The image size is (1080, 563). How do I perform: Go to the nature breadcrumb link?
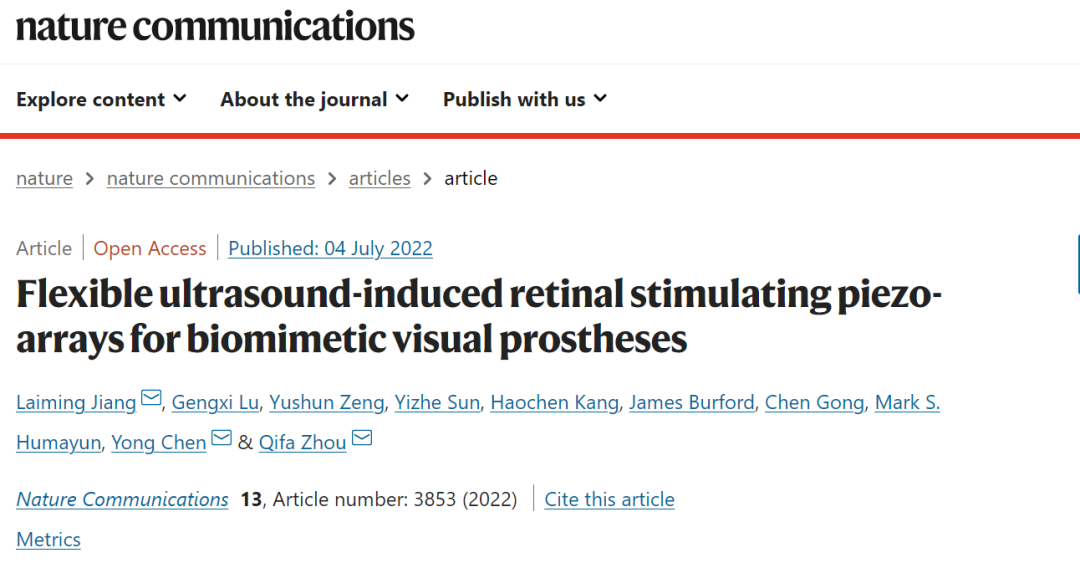[x=44, y=178]
